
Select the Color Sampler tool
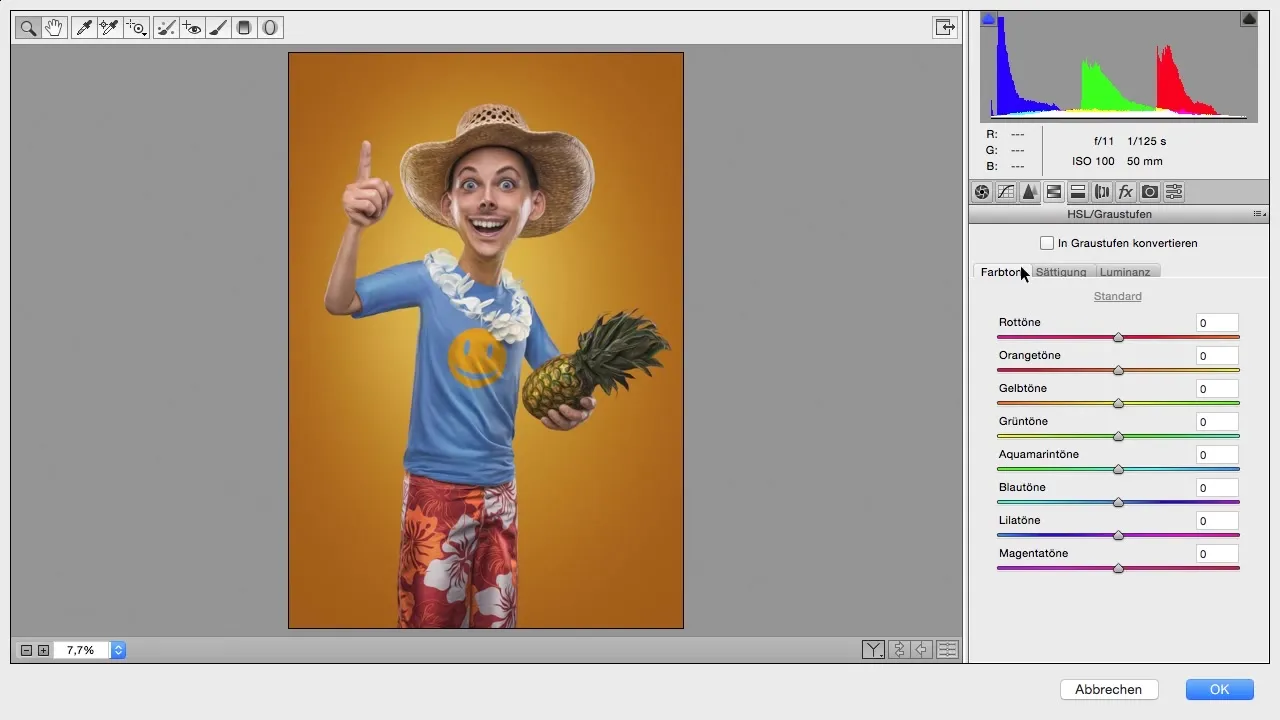(110, 28)
